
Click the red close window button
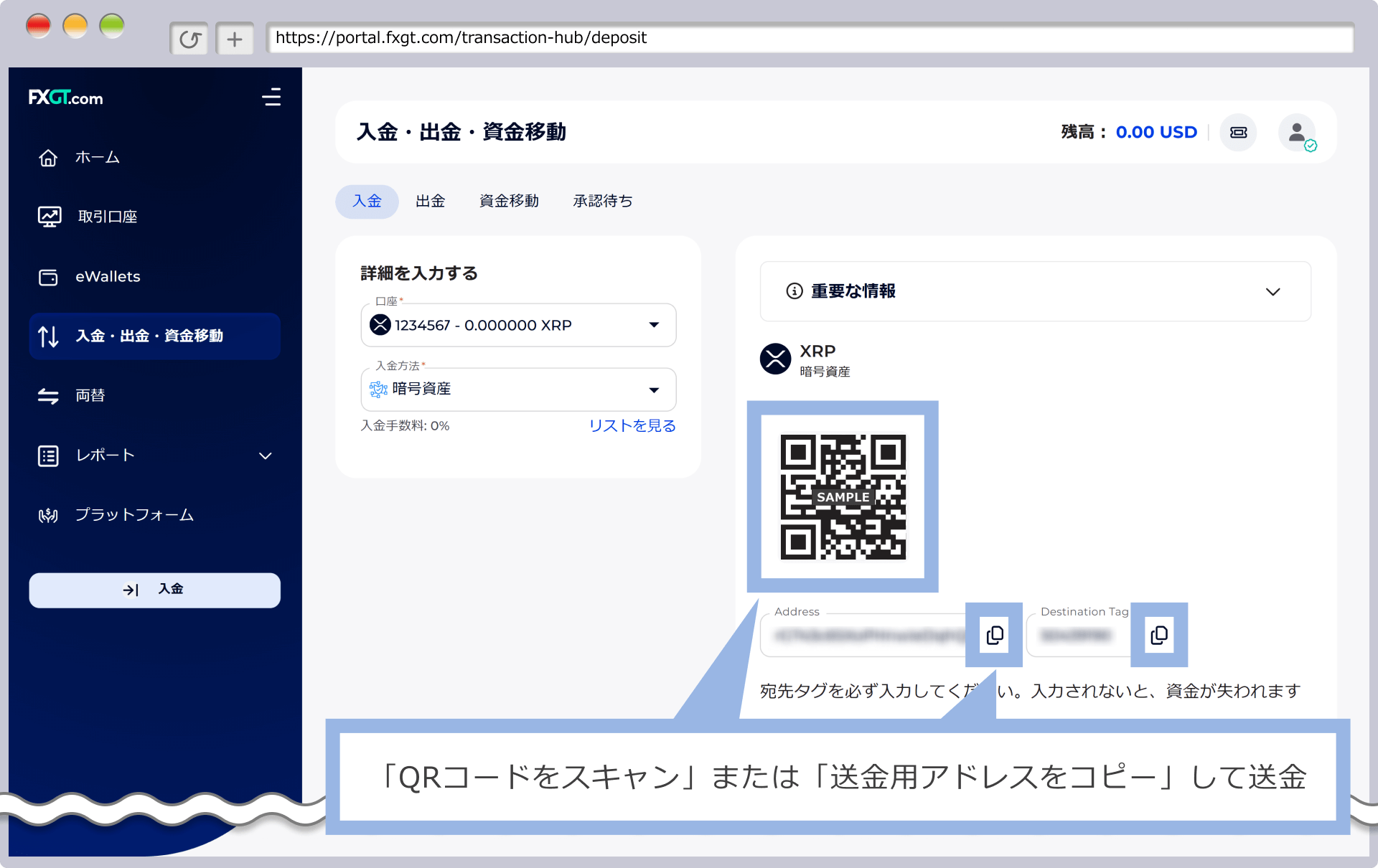tap(38, 26)
